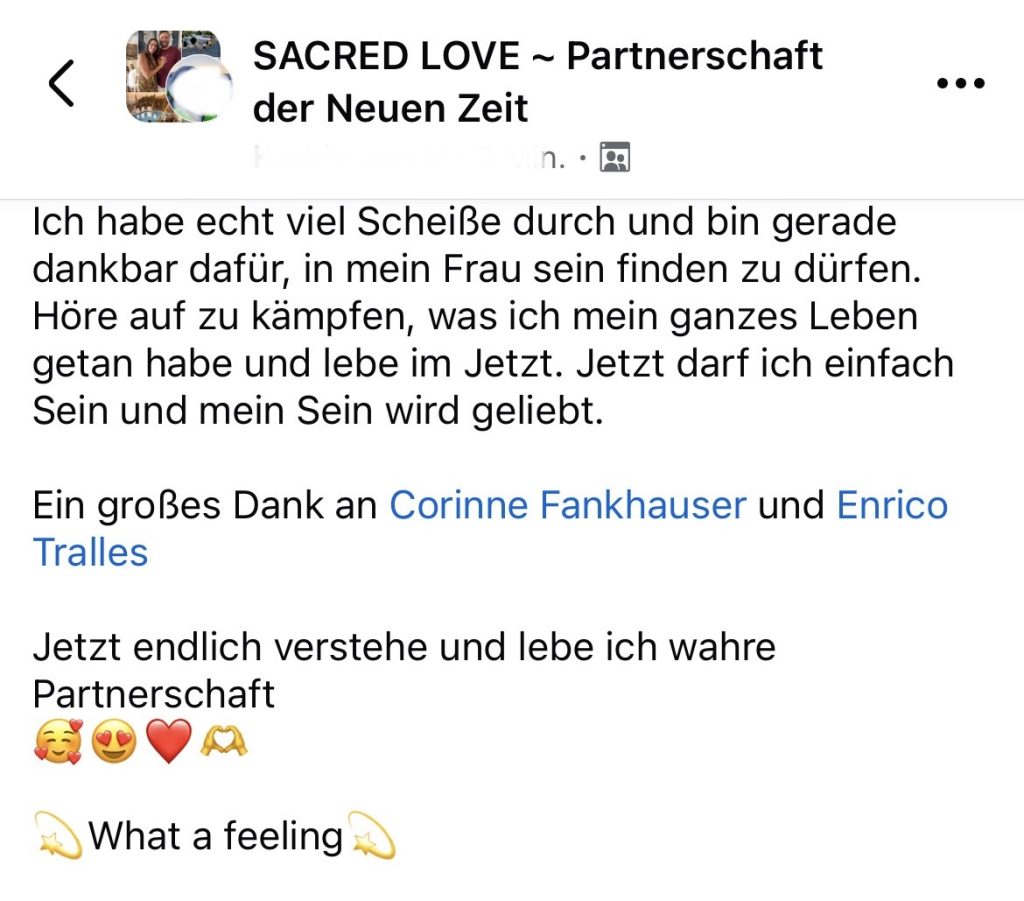Tap the heart hands emoji
The image size is (1024, 901).
[x=223, y=742]
